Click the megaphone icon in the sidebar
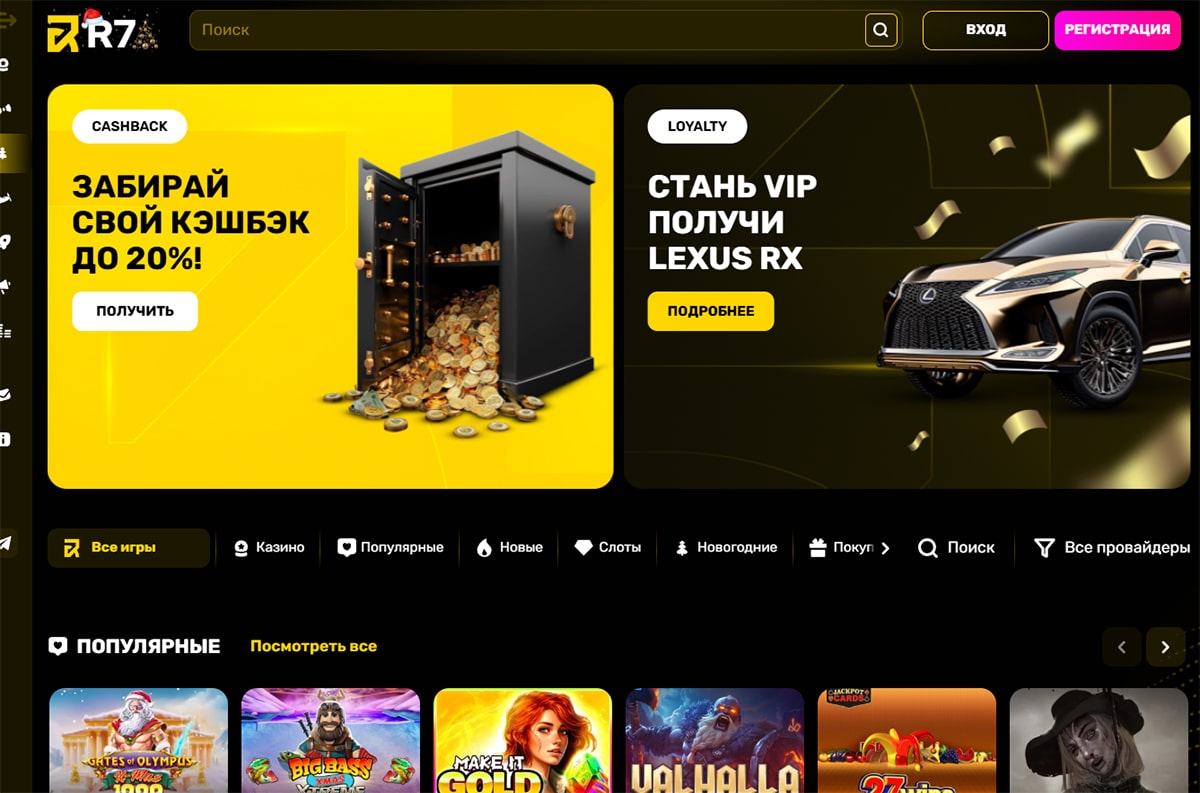 click(x=6, y=287)
